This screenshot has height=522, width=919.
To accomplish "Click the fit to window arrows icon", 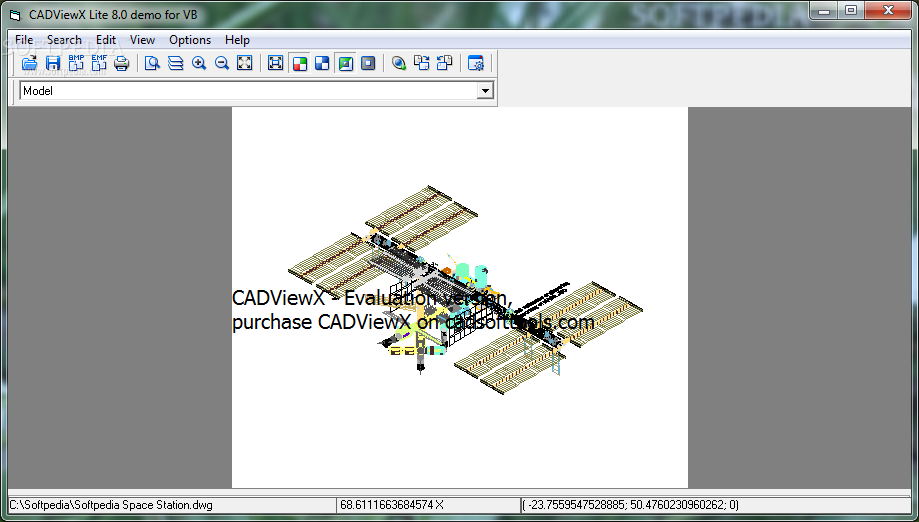I will pos(244,63).
